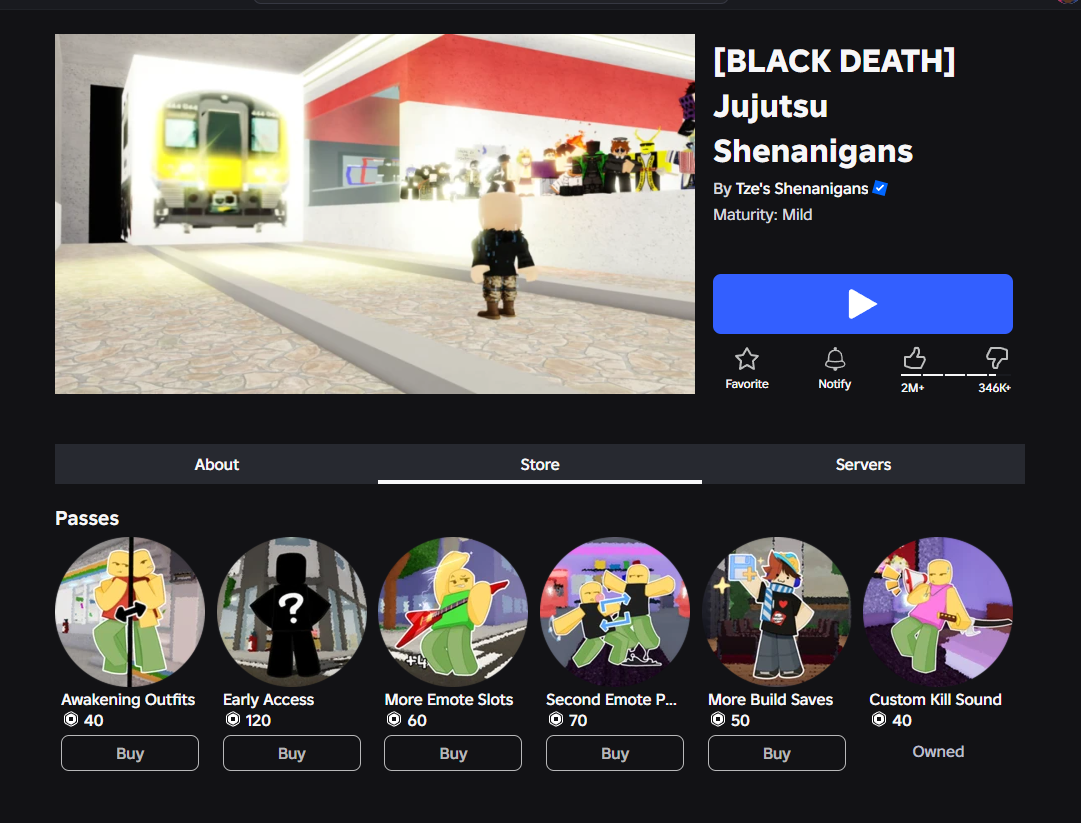
Task: Open the Awakening Outfits pass thumbnail
Action: (130, 612)
